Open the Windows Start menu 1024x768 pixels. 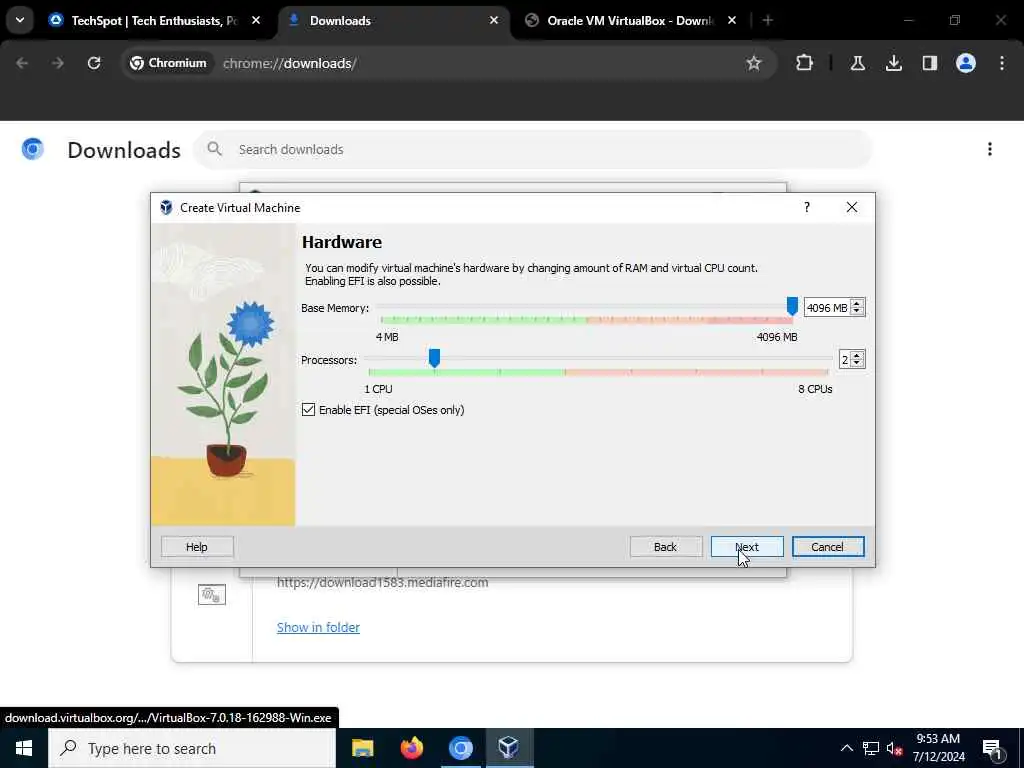click(24, 748)
